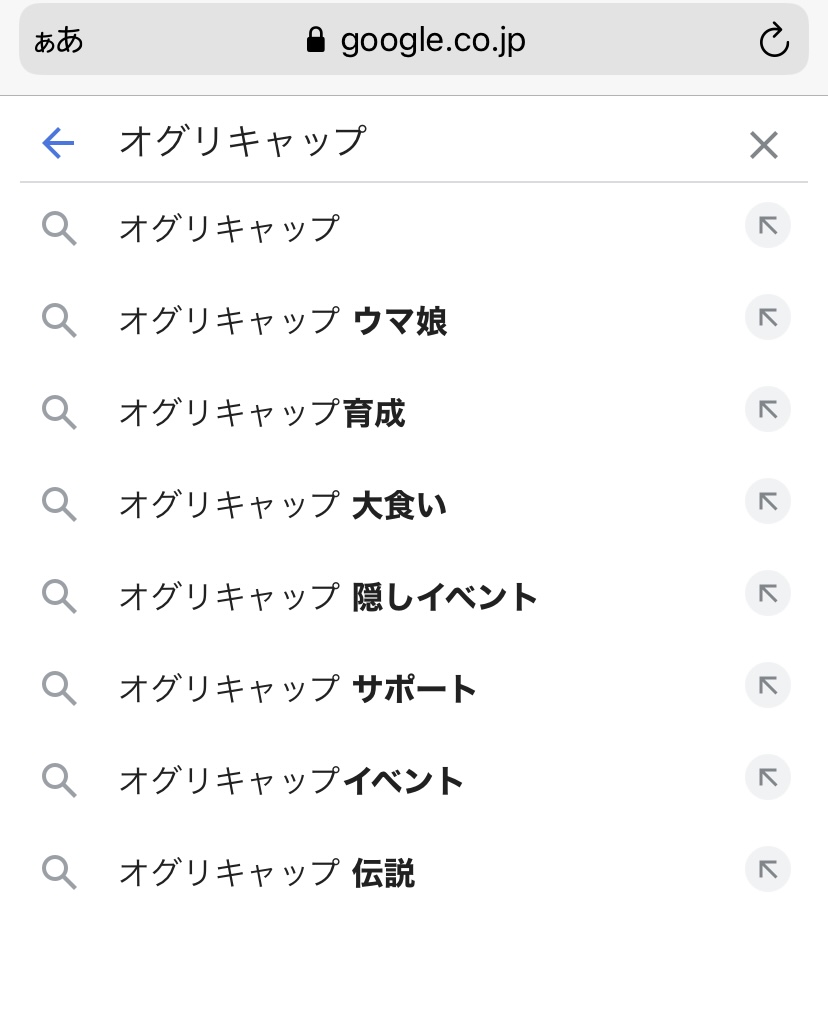Tap the fill arrow beside 隠しイベント

tap(767, 594)
